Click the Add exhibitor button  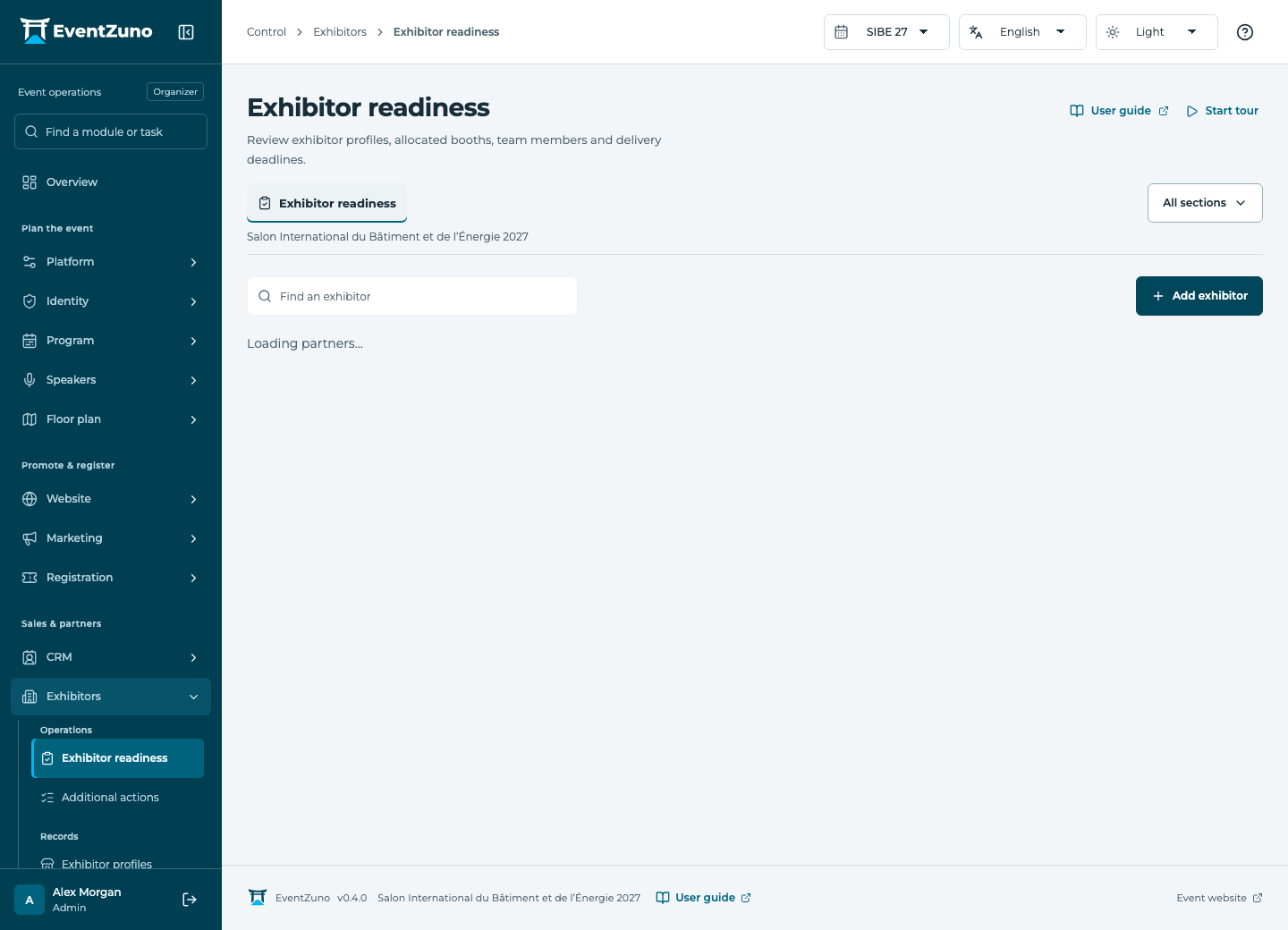coord(1199,296)
